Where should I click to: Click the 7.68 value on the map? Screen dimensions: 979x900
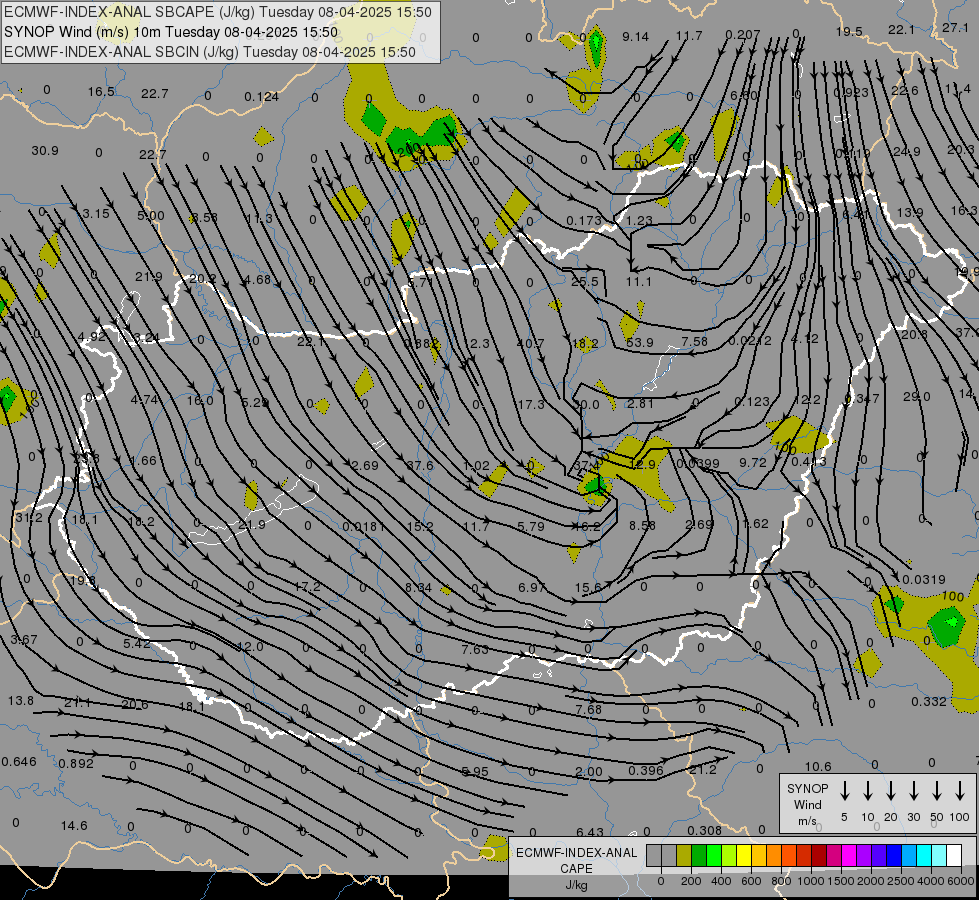[588, 710]
